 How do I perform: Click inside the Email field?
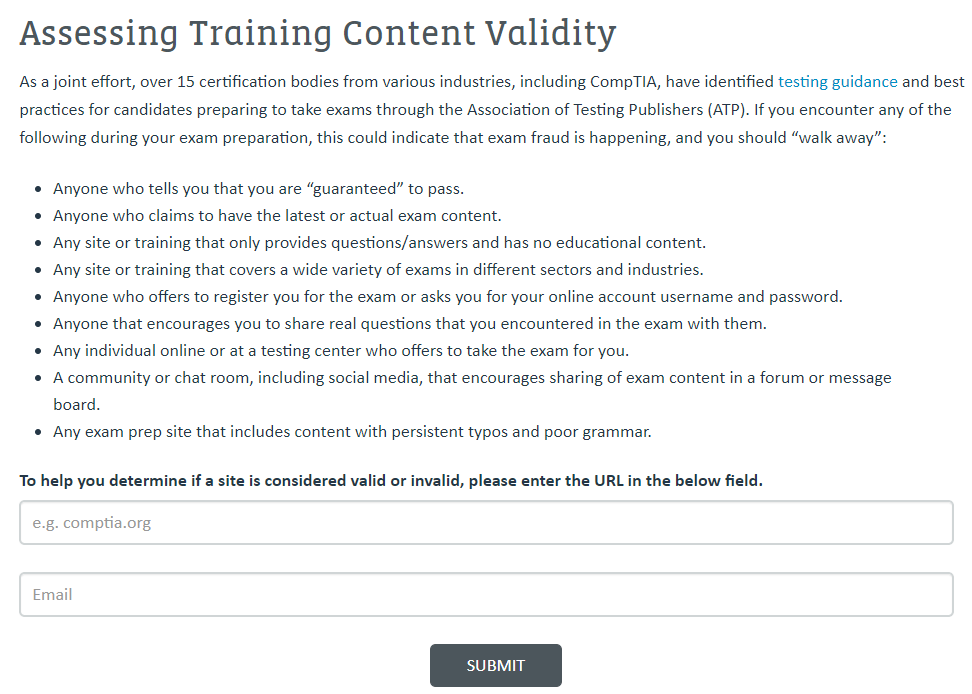[485, 594]
